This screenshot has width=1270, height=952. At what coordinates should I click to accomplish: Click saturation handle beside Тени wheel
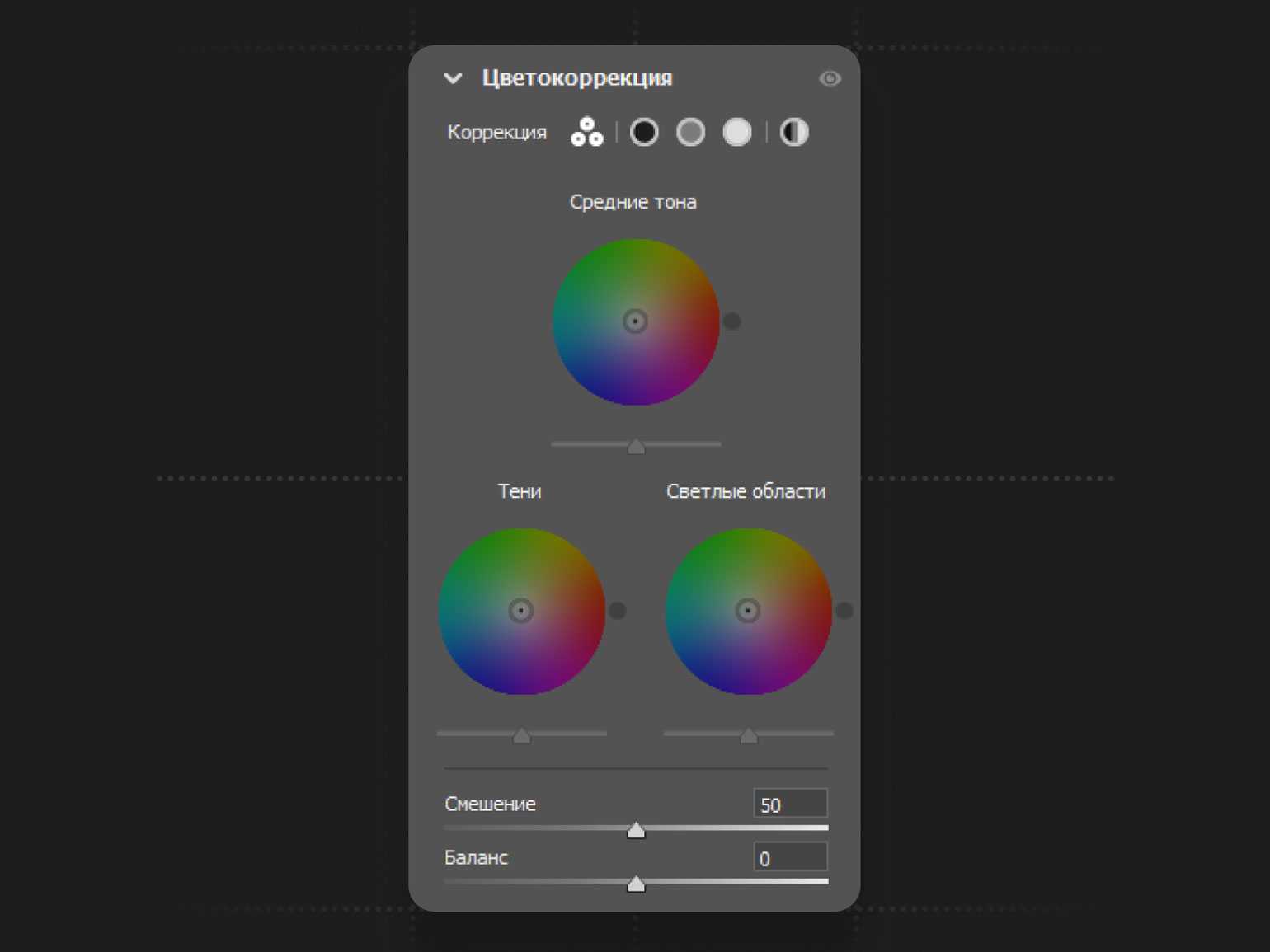(617, 611)
